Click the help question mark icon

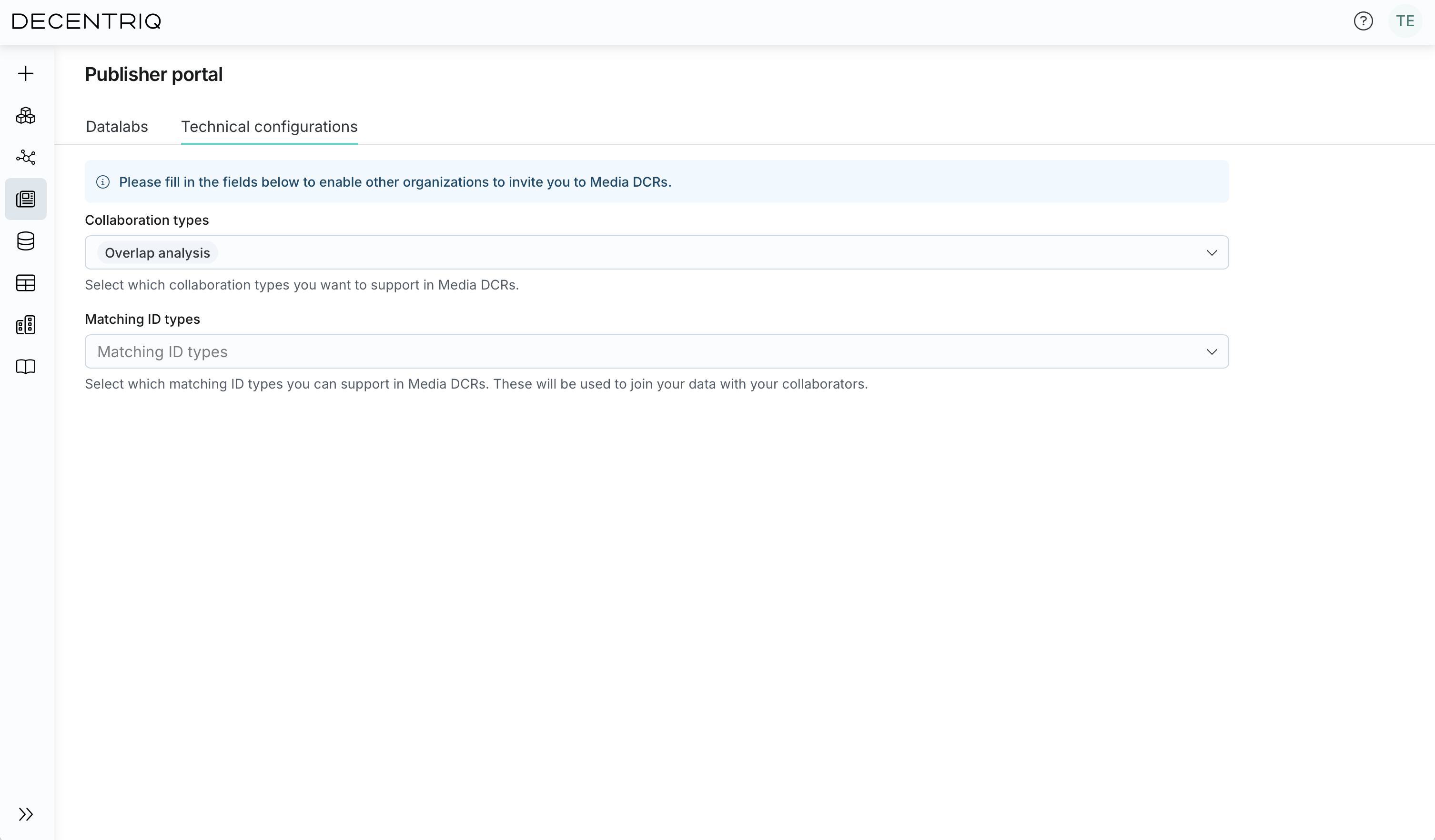1363,21
